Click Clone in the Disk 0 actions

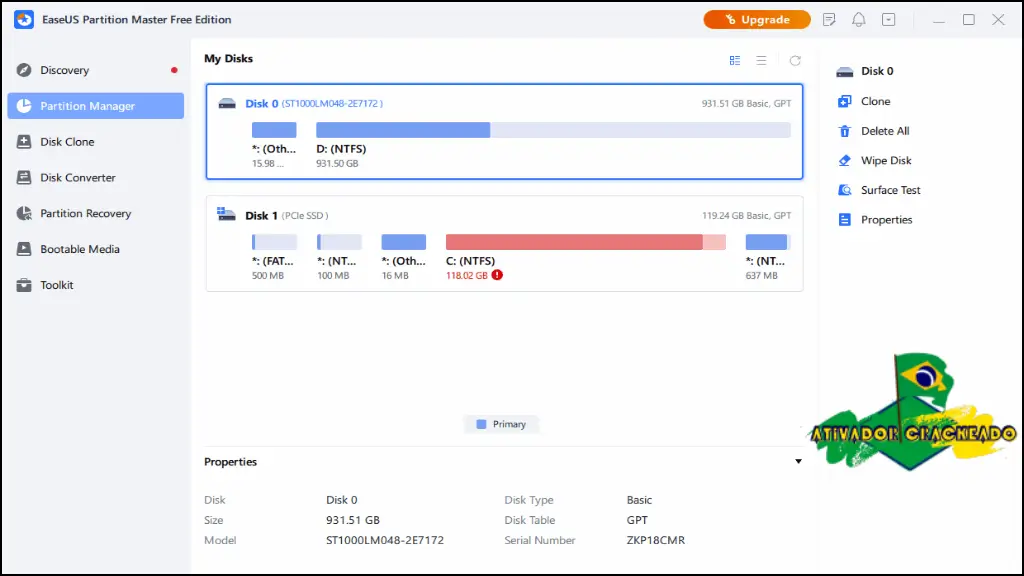(864, 101)
